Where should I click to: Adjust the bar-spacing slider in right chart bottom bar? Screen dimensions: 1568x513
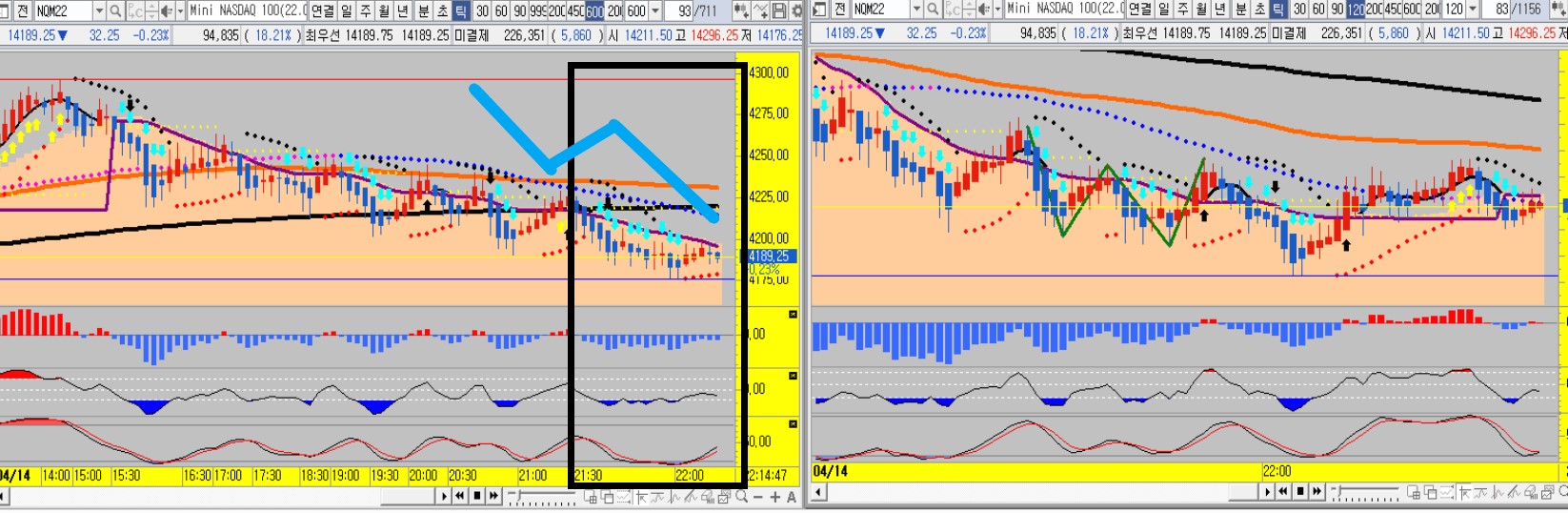coord(1365,492)
